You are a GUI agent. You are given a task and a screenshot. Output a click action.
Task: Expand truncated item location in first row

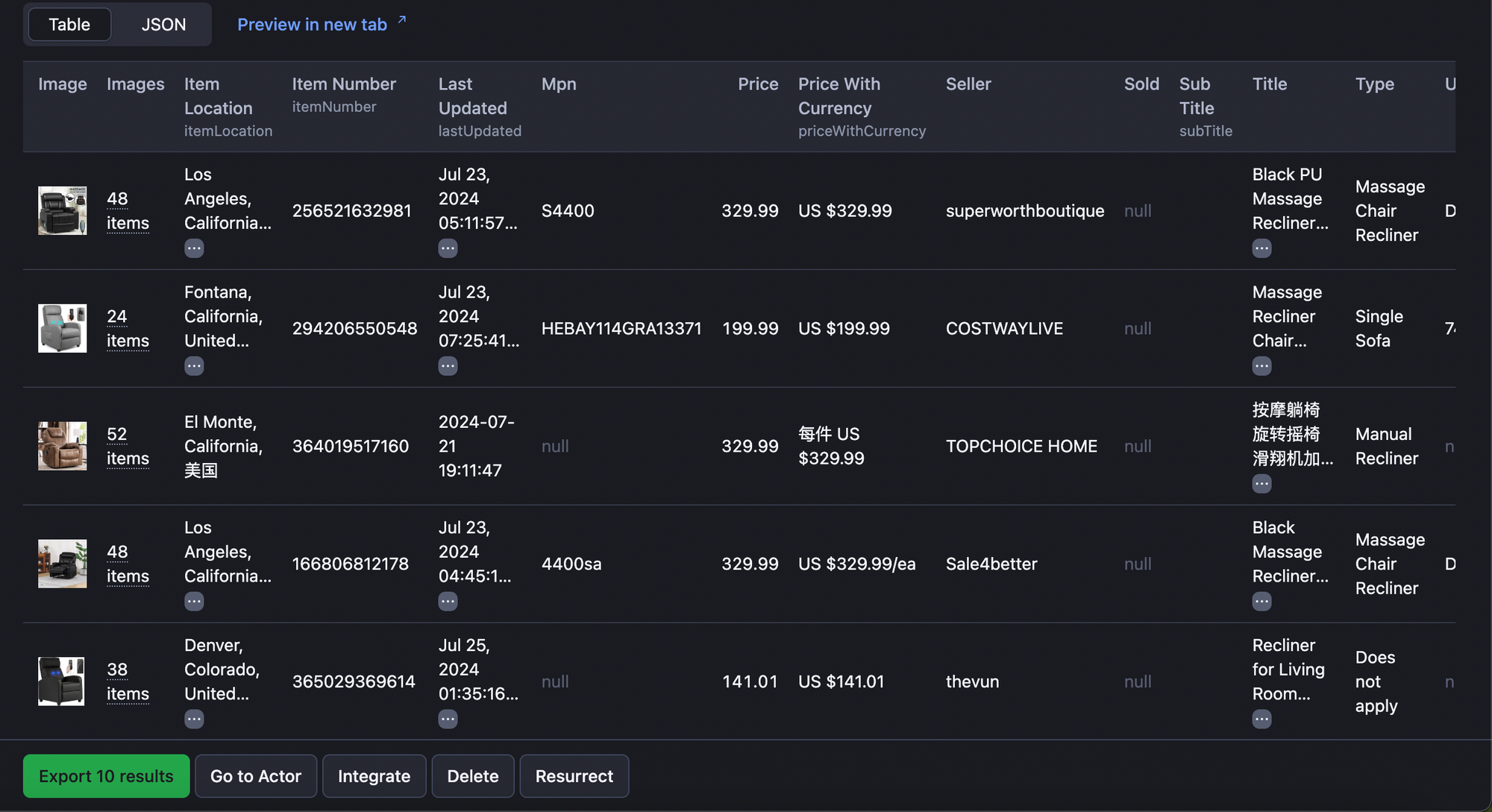194,248
